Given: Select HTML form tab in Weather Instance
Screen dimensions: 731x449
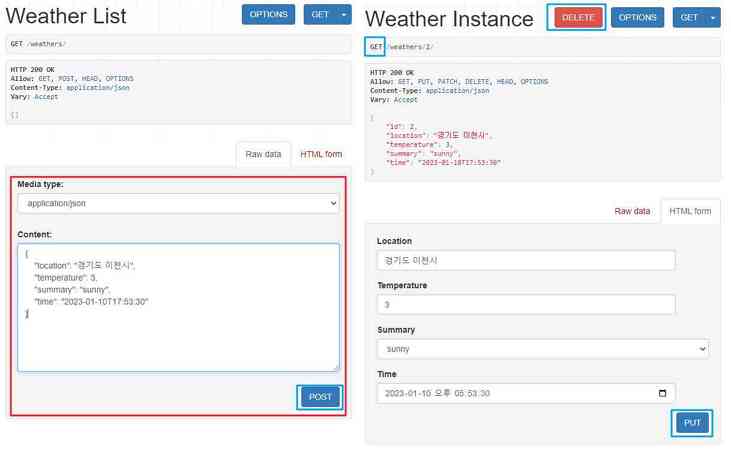Looking at the screenshot, I should point(690,211).
